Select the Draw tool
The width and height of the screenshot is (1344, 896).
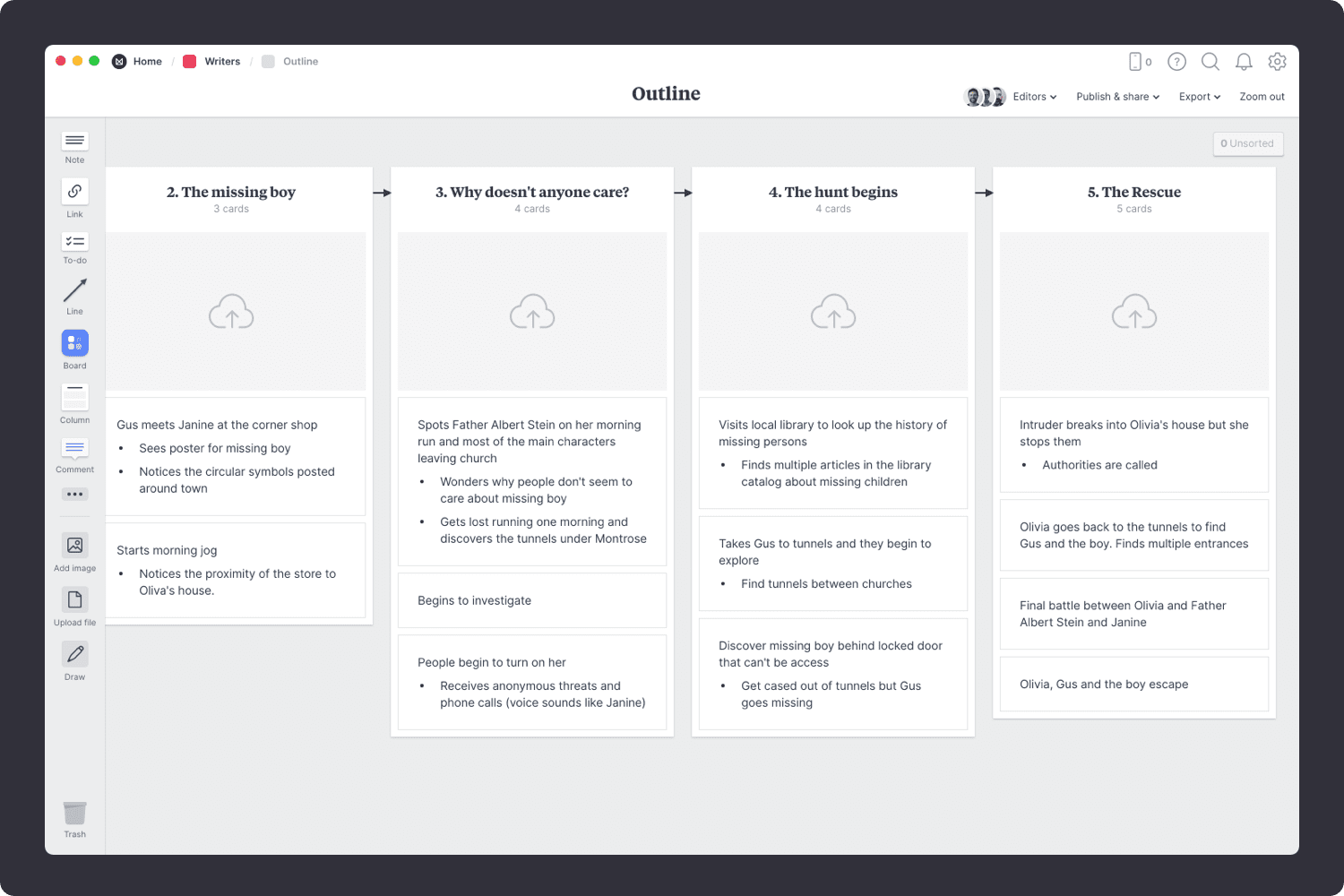pos(75,661)
